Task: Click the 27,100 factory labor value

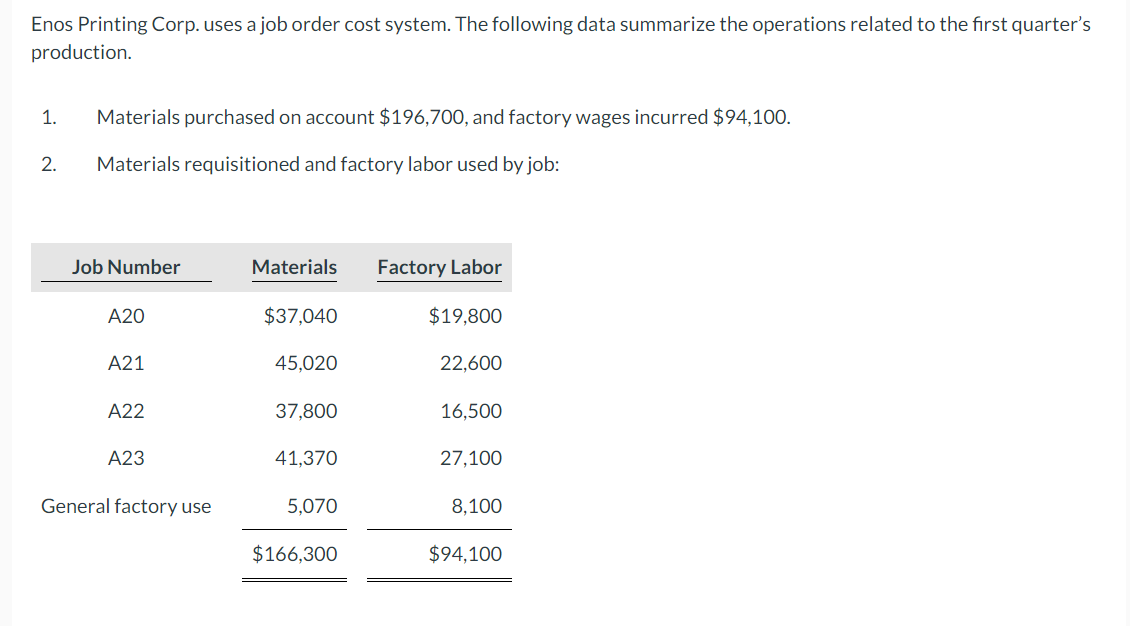Action: point(471,458)
